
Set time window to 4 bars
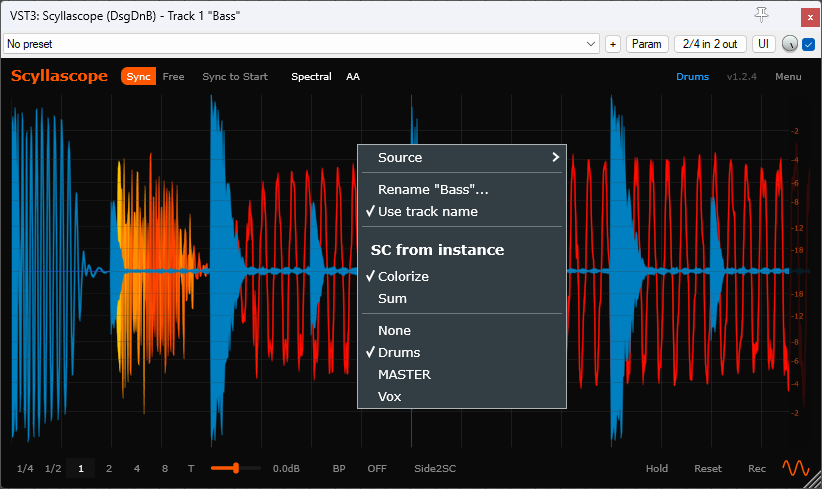(x=137, y=469)
